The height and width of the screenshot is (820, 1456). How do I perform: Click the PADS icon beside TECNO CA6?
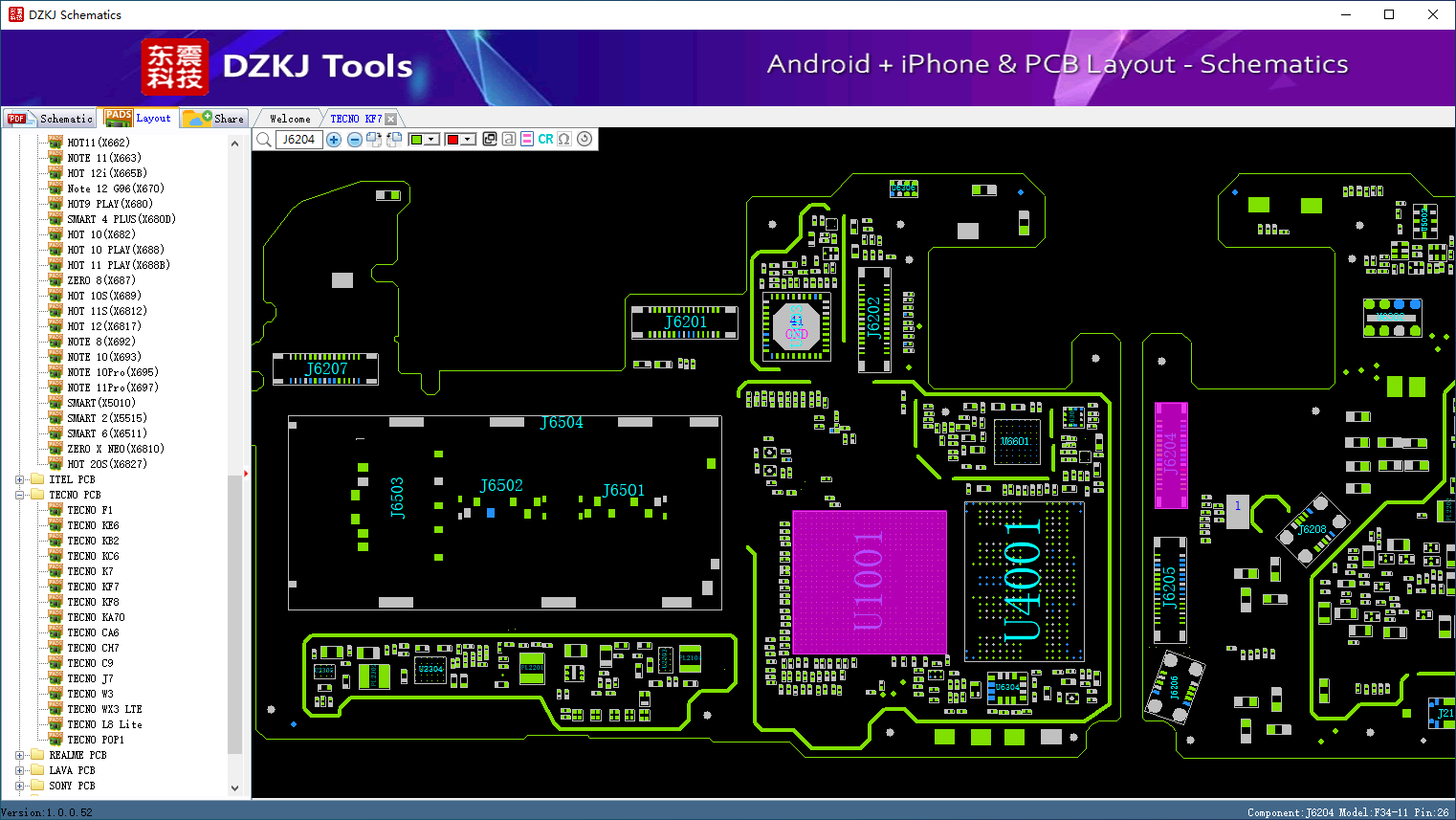(x=55, y=632)
